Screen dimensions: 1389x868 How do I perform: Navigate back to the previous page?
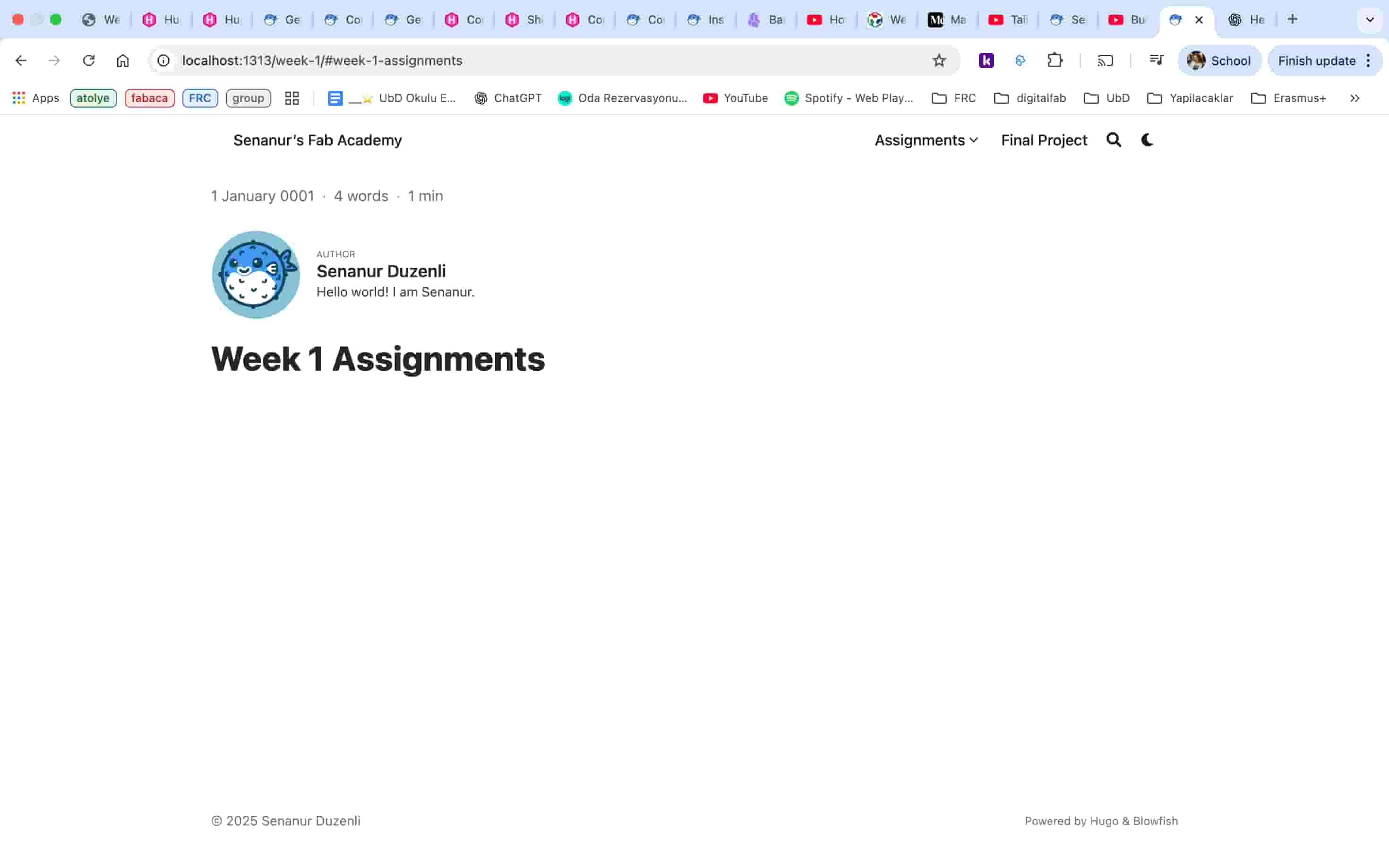21,60
